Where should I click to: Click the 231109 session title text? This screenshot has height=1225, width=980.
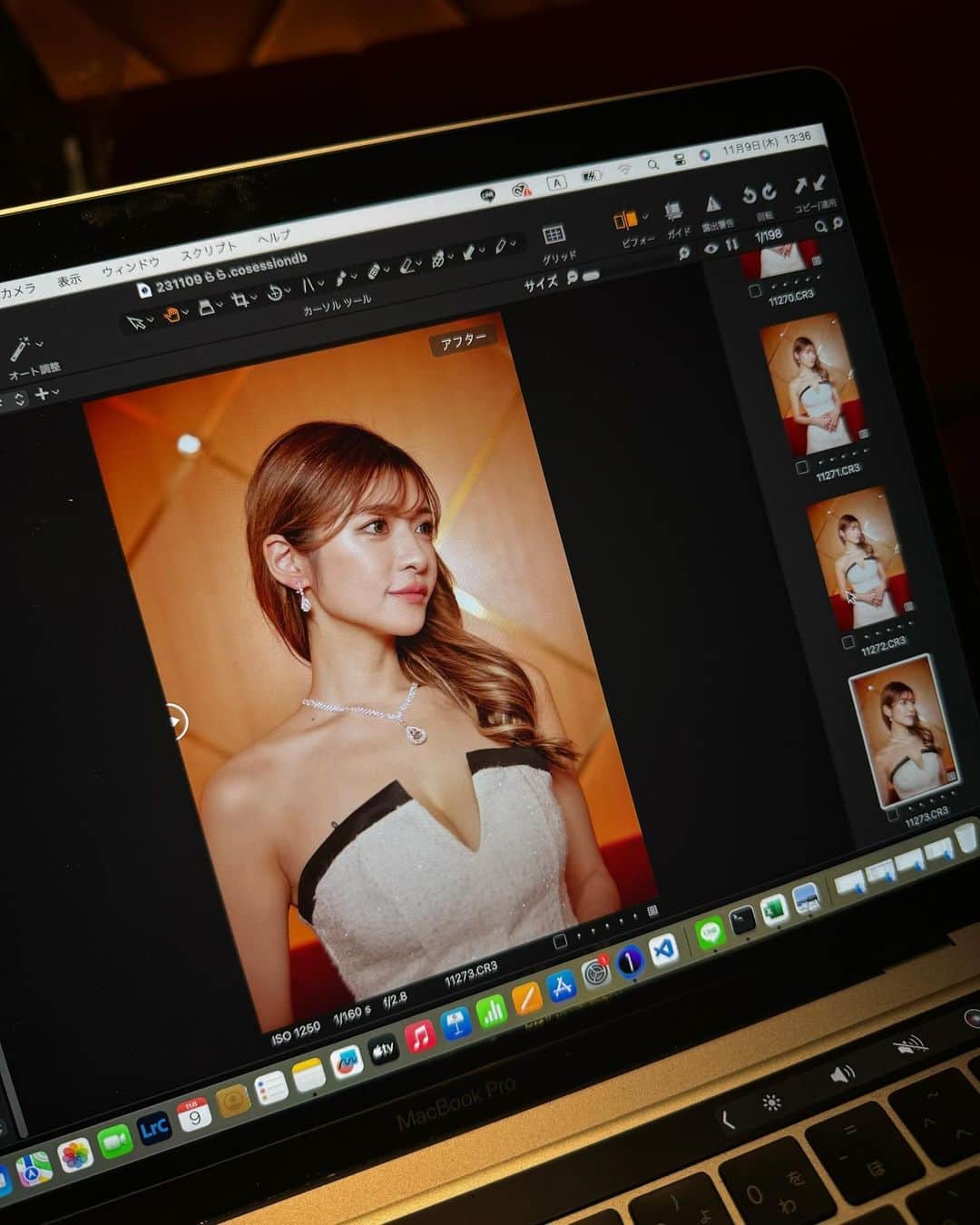(231, 274)
